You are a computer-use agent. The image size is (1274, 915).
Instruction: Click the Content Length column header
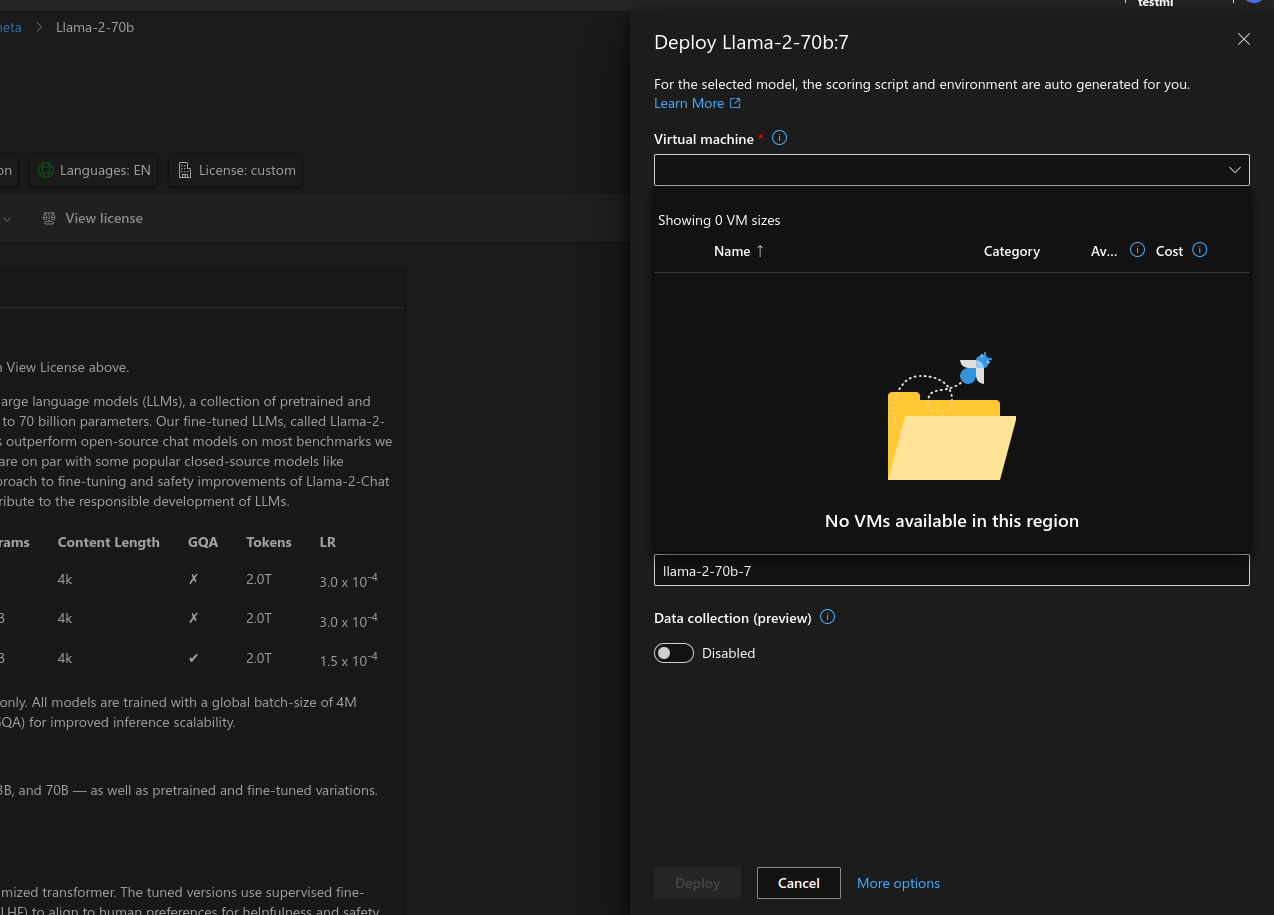pyautogui.click(x=109, y=542)
